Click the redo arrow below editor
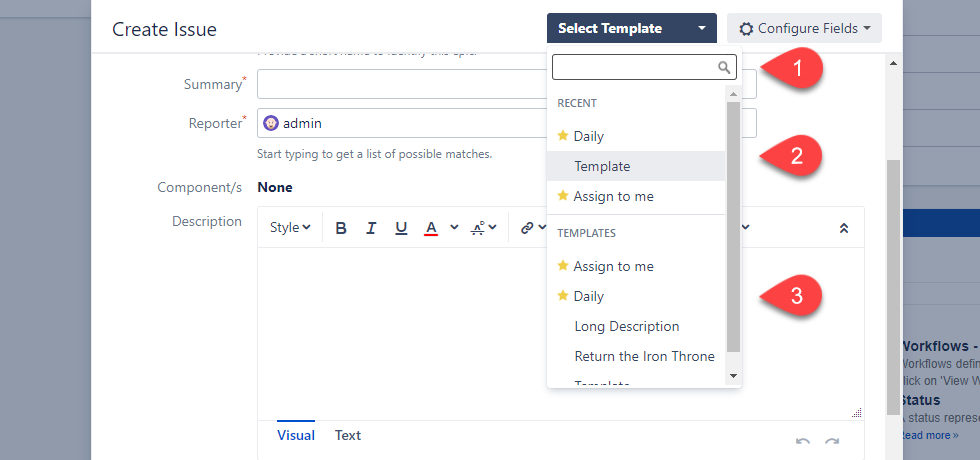This screenshot has height=460, width=980. (831, 442)
